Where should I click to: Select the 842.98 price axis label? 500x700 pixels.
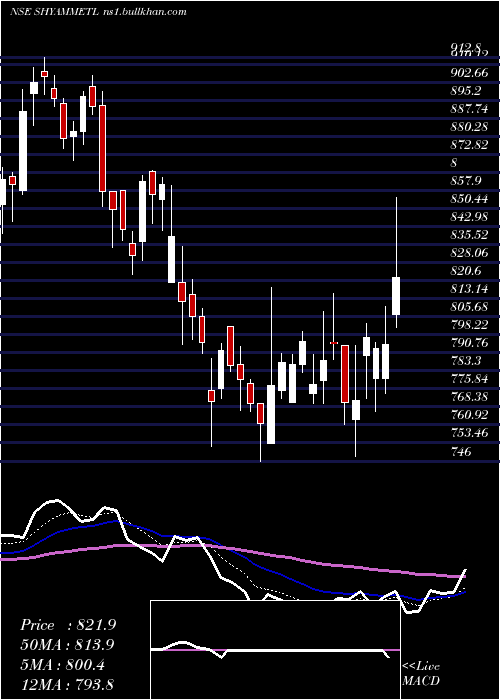468,217
